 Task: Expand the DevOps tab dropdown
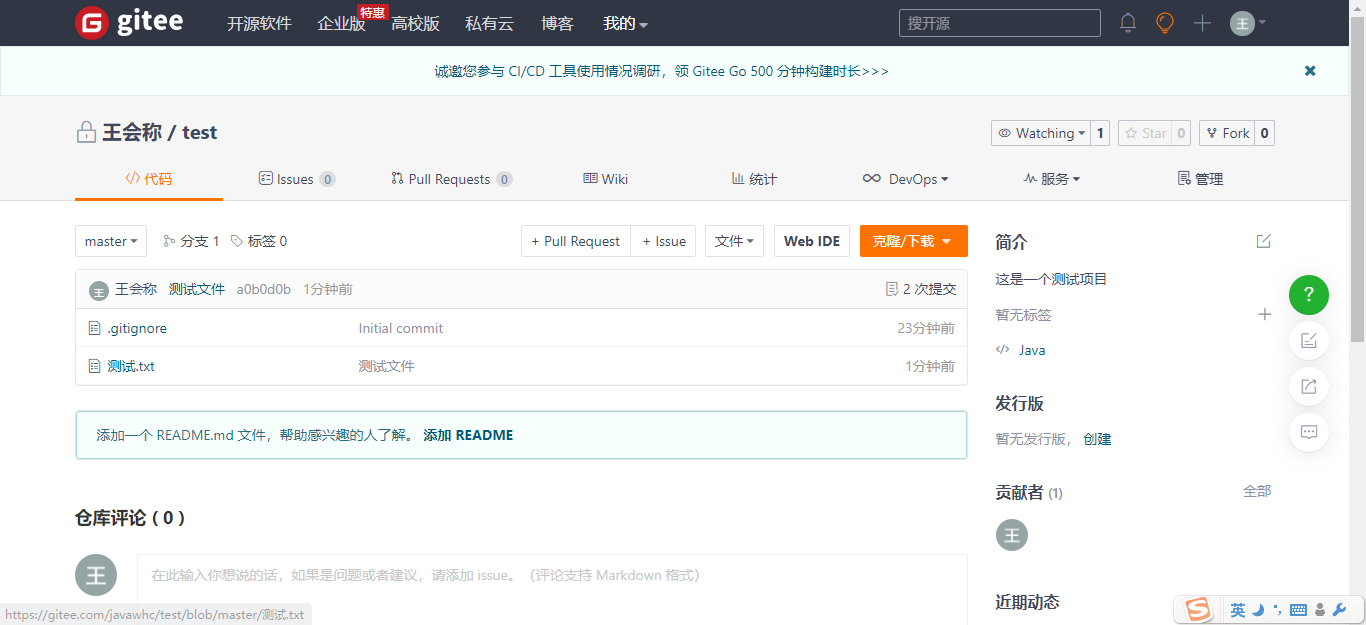click(x=905, y=179)
